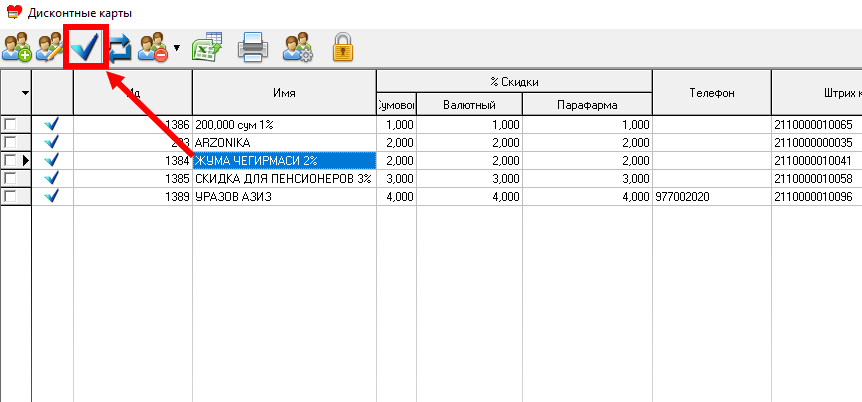
Task: Open the grid header dropdown arrow
Action: [25, 93]
